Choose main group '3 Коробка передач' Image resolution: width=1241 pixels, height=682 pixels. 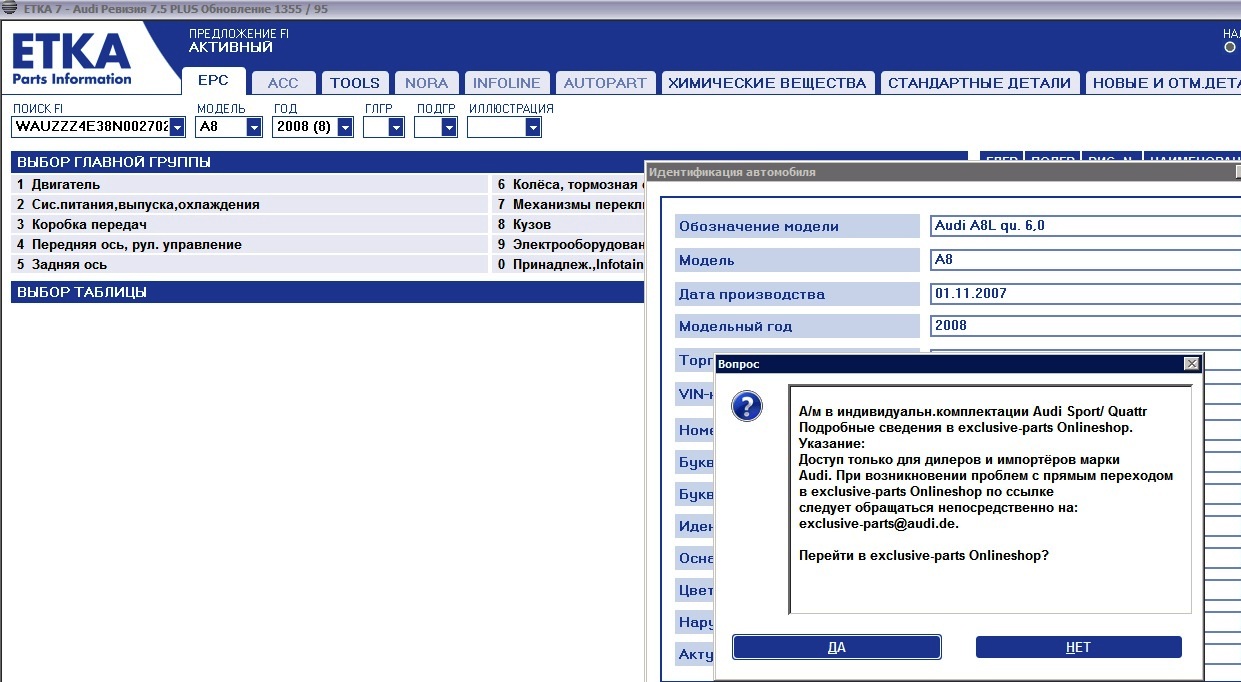(250, 225)
